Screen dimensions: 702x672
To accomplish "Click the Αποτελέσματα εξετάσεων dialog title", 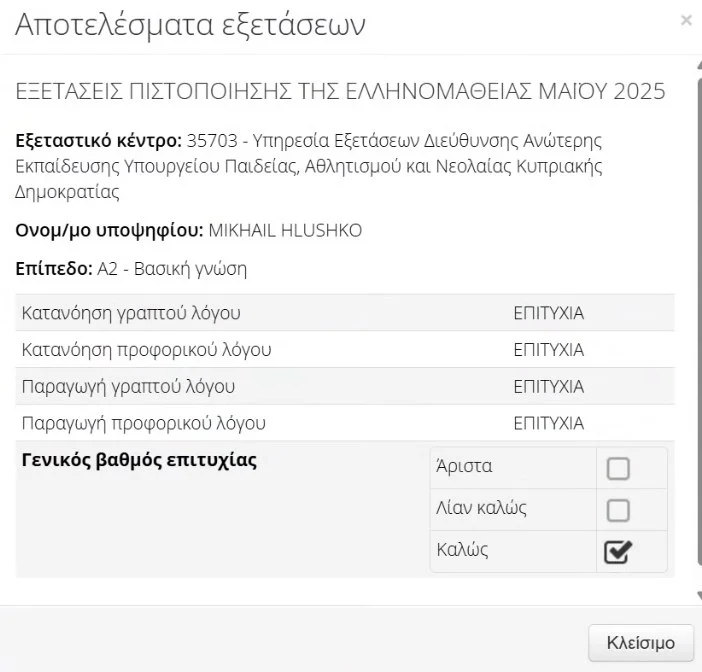I will pyautogui.click(x=190, y=24).
